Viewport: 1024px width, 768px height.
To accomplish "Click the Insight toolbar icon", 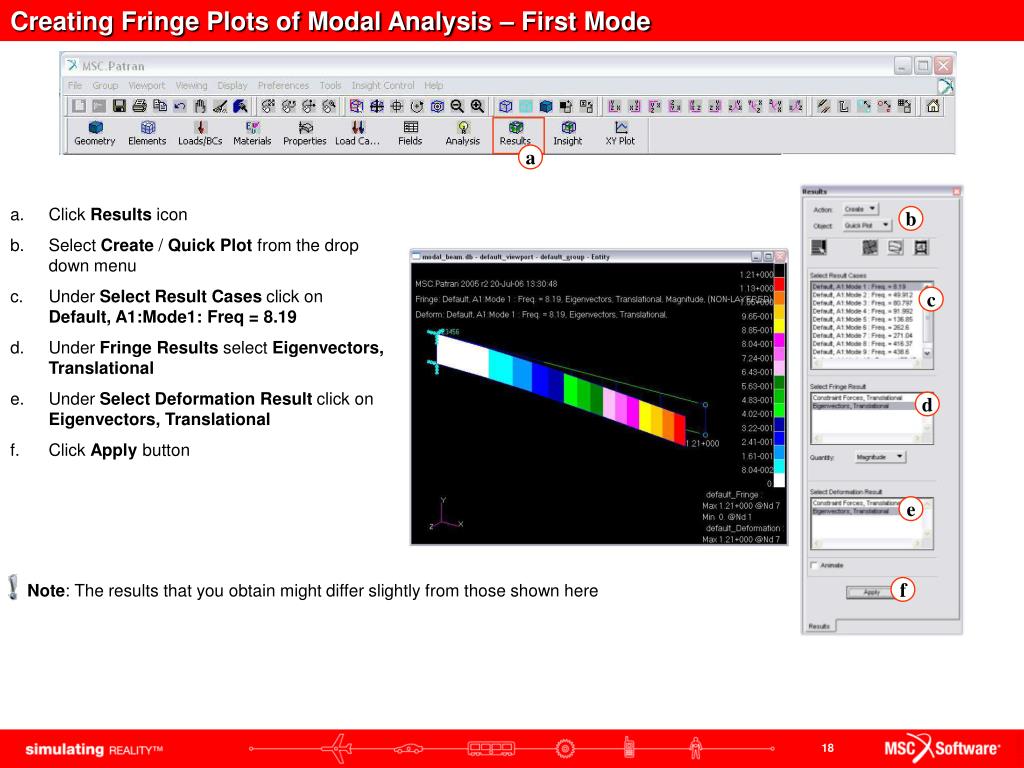I will tap(568, 133).
